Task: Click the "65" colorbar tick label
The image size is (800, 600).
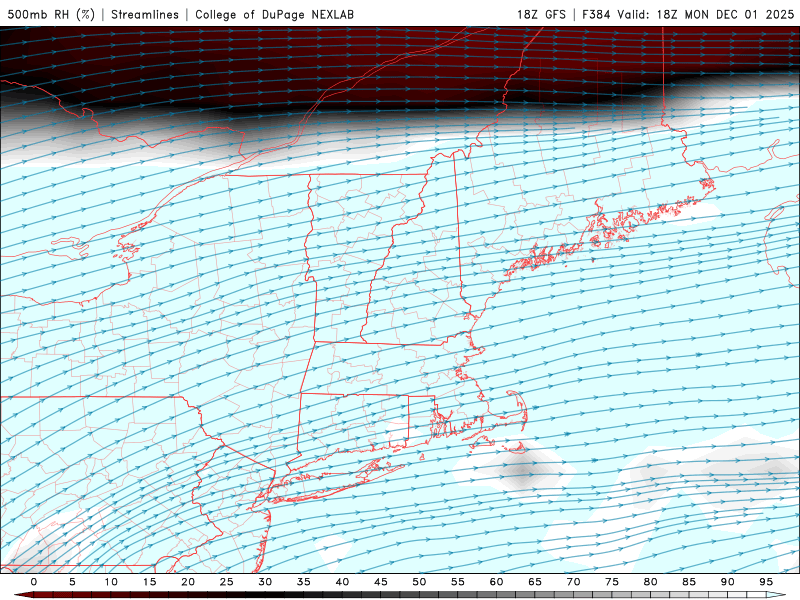Action: pyautogui.click(x=535, y=582)
